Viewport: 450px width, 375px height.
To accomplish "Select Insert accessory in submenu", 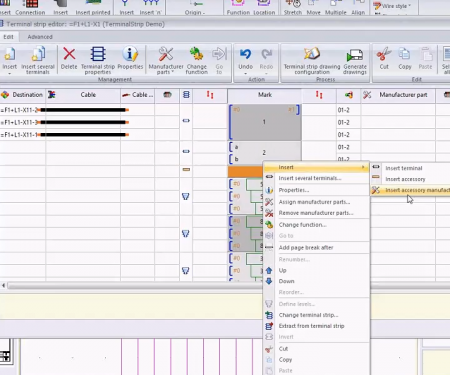I will pyautogui.click(x=405, y=179).
